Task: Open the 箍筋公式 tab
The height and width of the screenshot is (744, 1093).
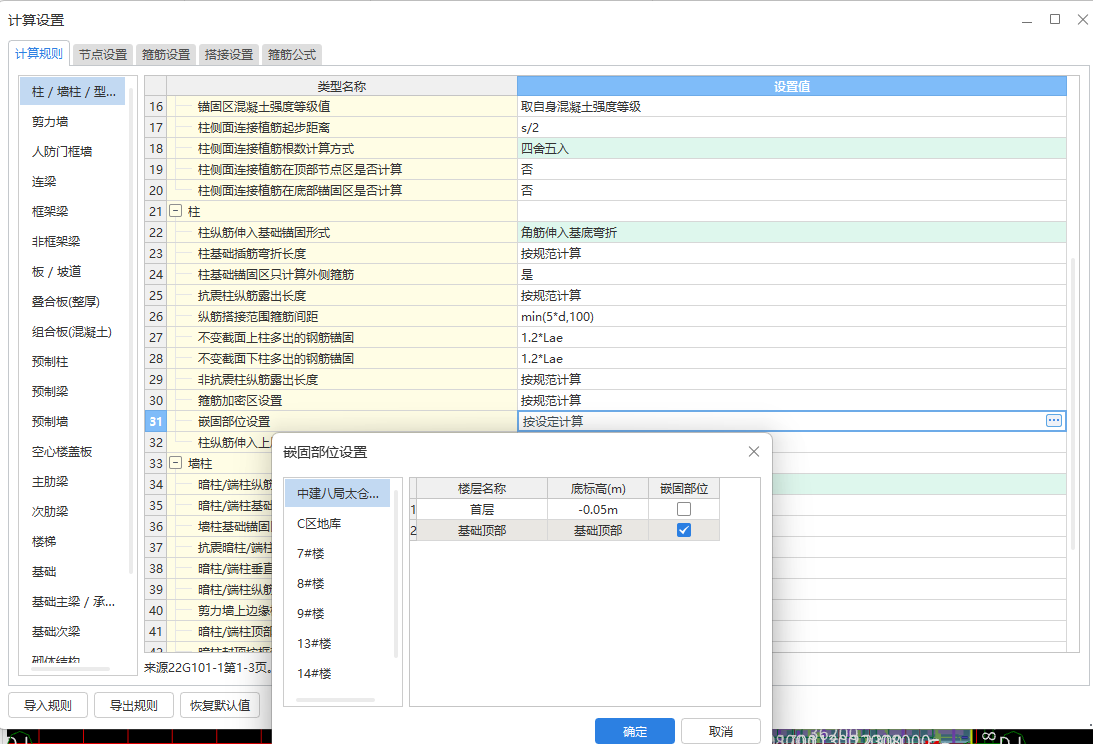Action: point(291,54)
